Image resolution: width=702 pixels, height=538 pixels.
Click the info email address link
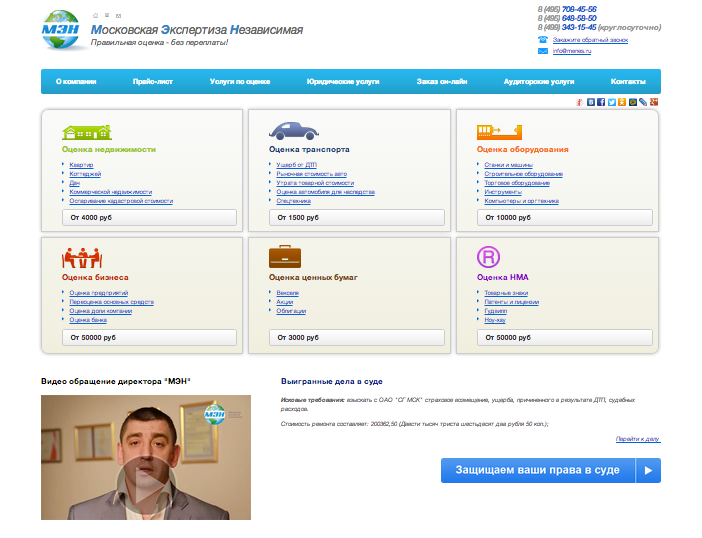click(x=572, y=51)
